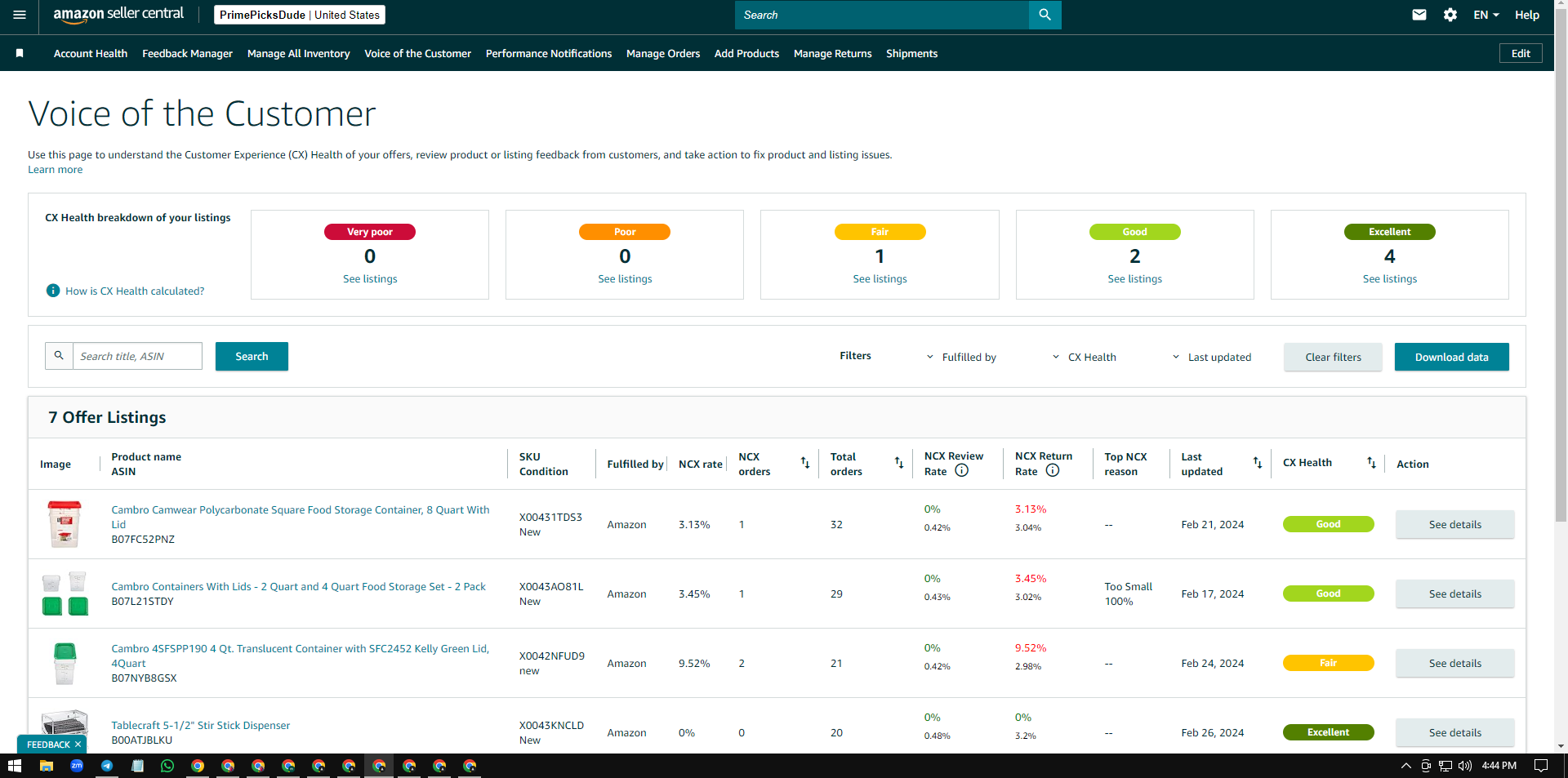
Task: See listings under the Good category
Action: [x=1134, y=279]
